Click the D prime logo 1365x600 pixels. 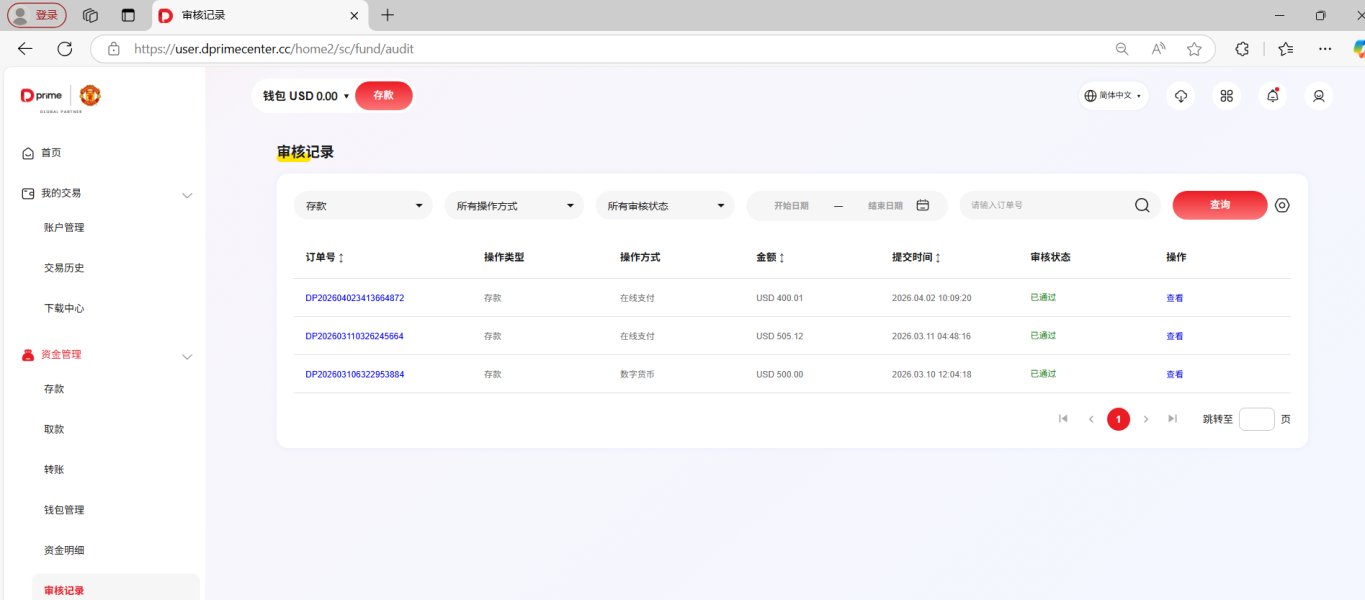click(41, 96)
